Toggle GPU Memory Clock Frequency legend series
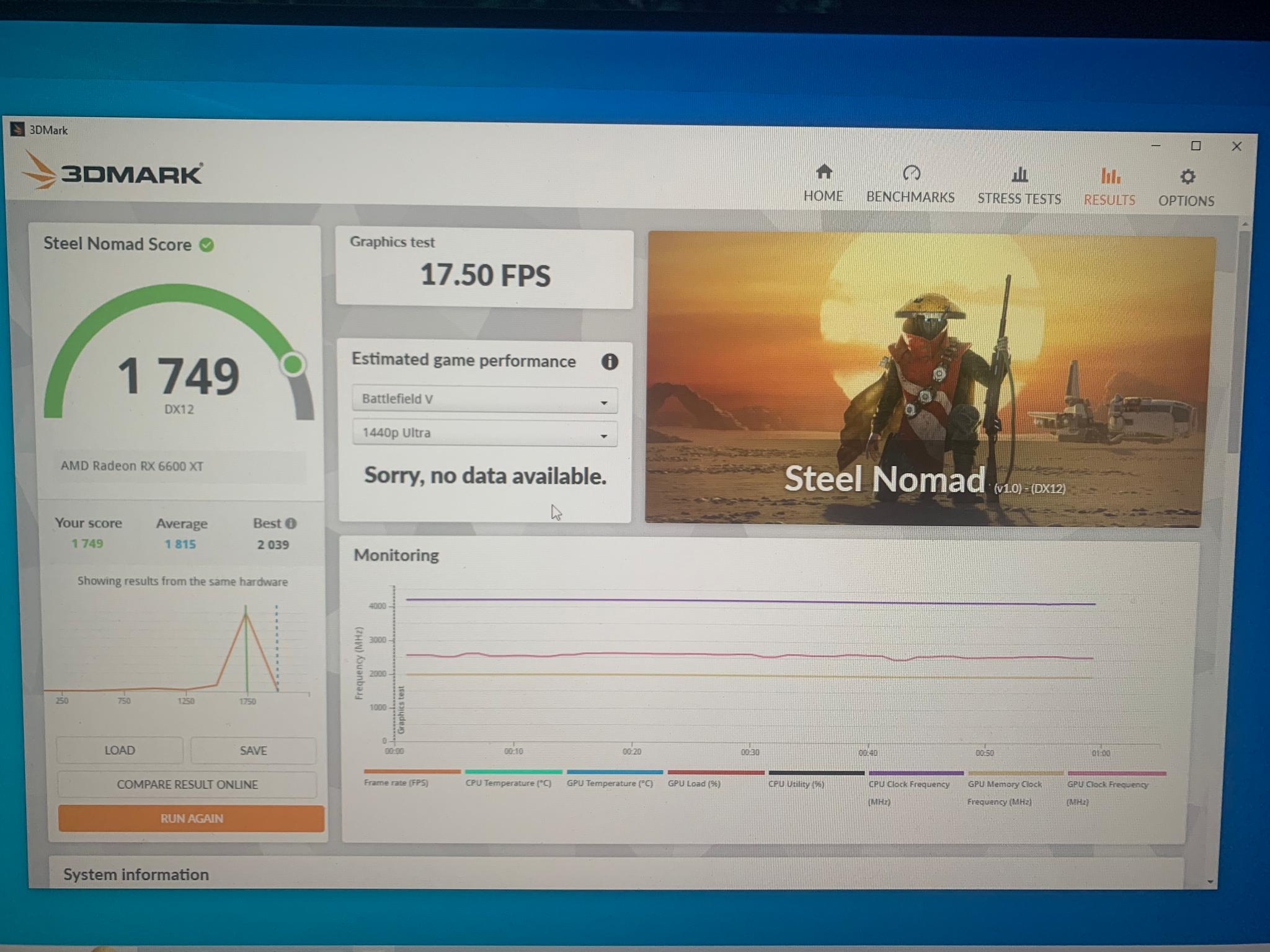The width and height of the screenshot is (1270, 952). tap(1016, 788)
